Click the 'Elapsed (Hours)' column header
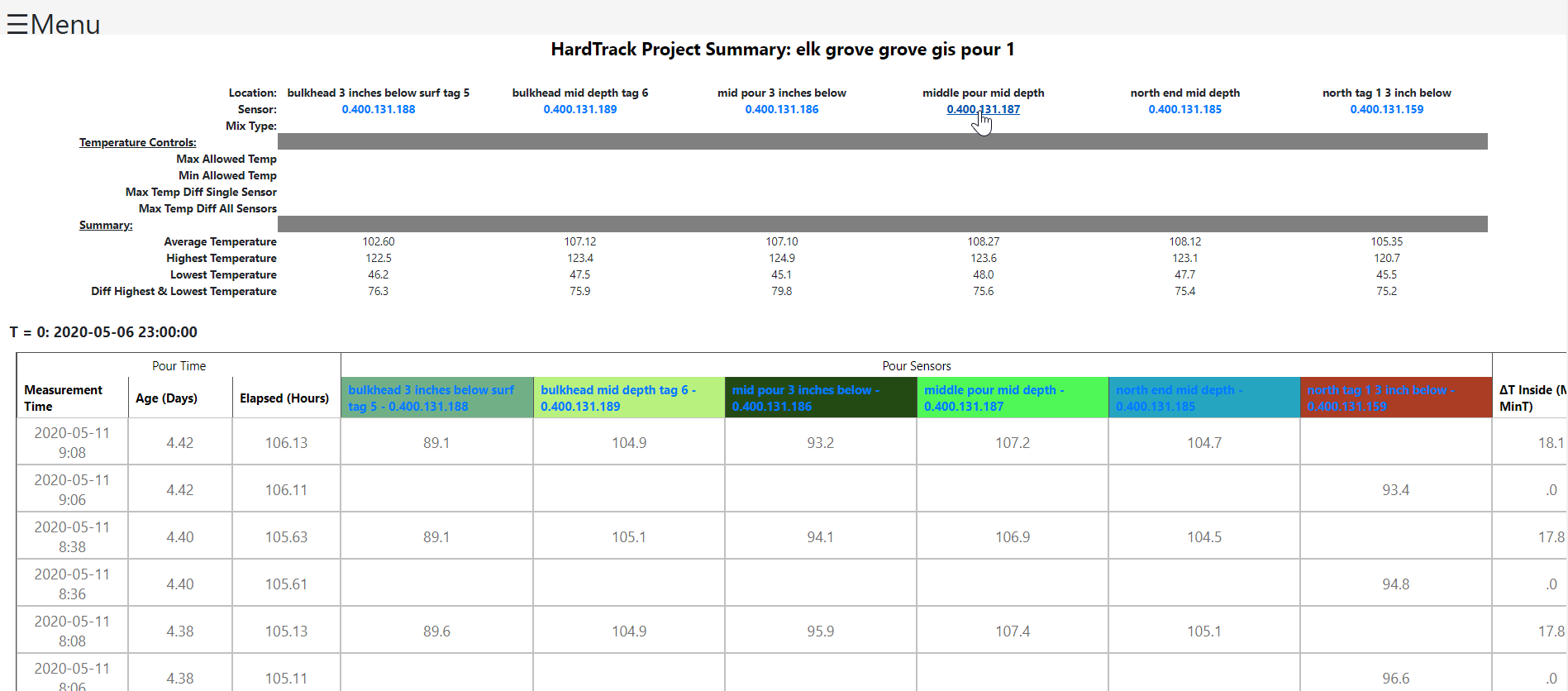 click(x=286, y=398)
